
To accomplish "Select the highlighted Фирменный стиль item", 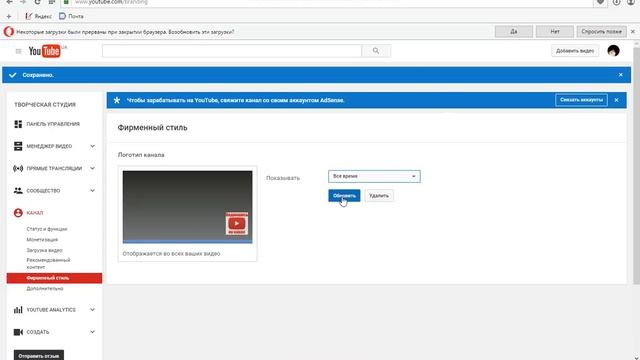I will point(54,278).
